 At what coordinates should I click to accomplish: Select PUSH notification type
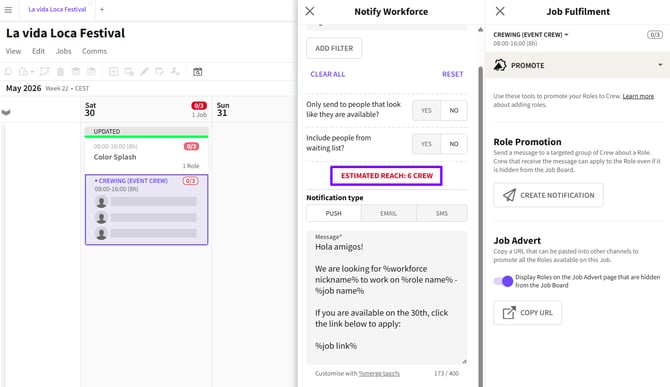(x=334, y=213)
